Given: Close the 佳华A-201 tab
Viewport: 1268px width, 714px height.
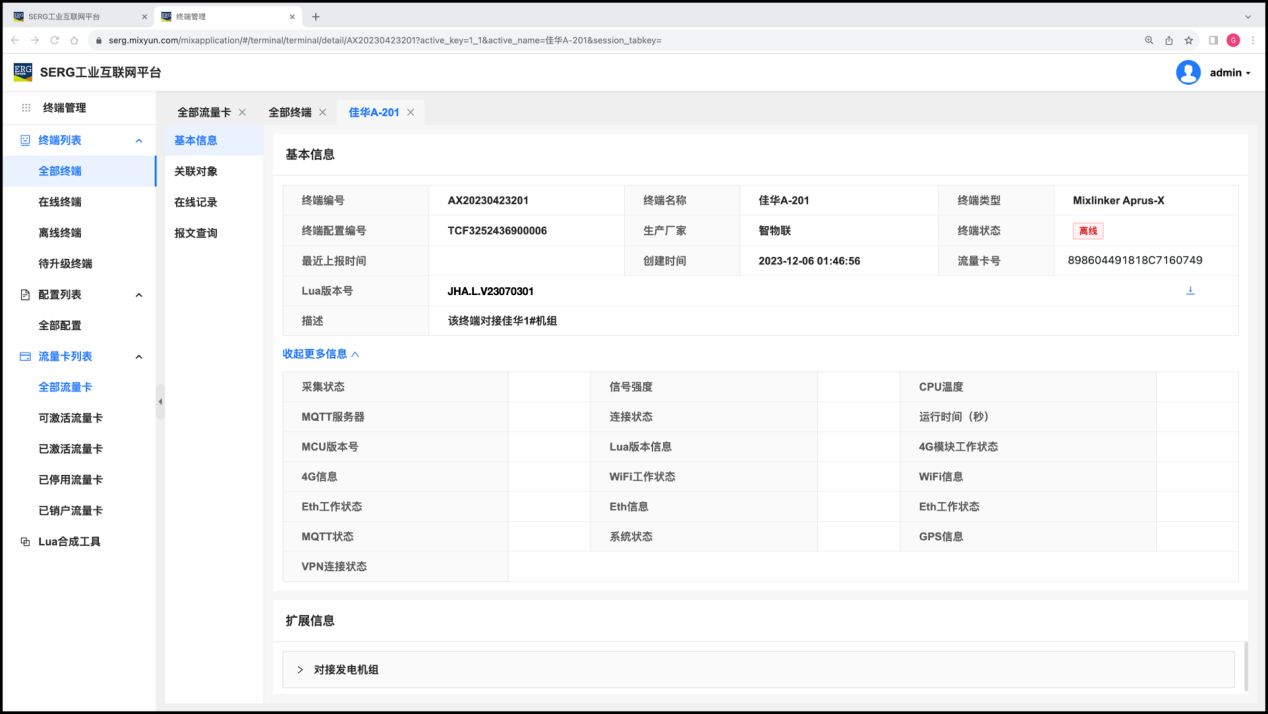Looking at the screenshot, I should tap(410, 113).
